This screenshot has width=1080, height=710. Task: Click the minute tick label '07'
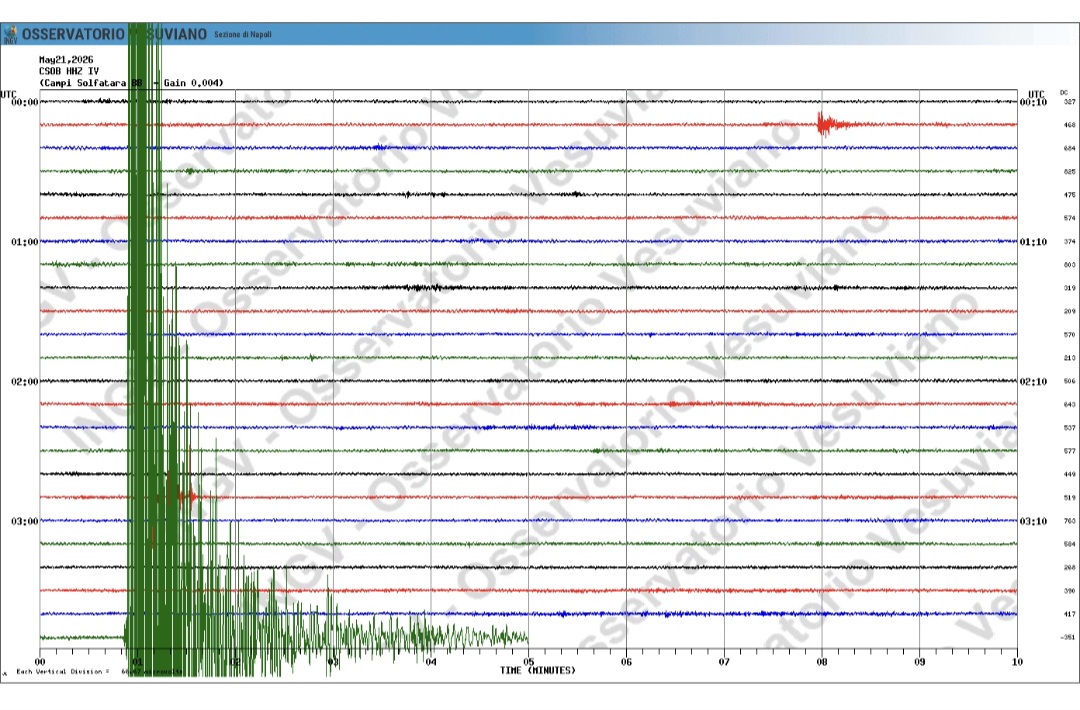(x=724, y=662)
